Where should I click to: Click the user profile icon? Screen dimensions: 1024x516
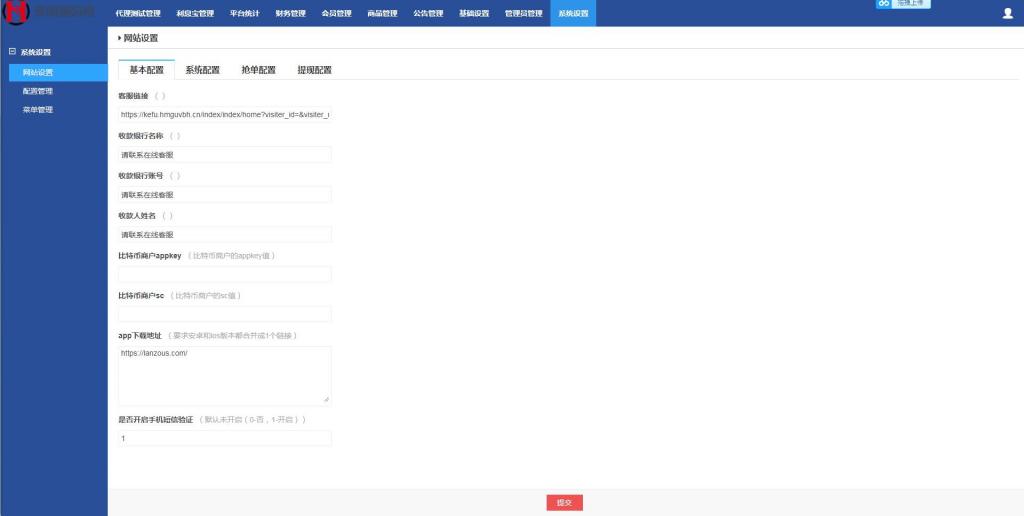(x=1007, y=14)
